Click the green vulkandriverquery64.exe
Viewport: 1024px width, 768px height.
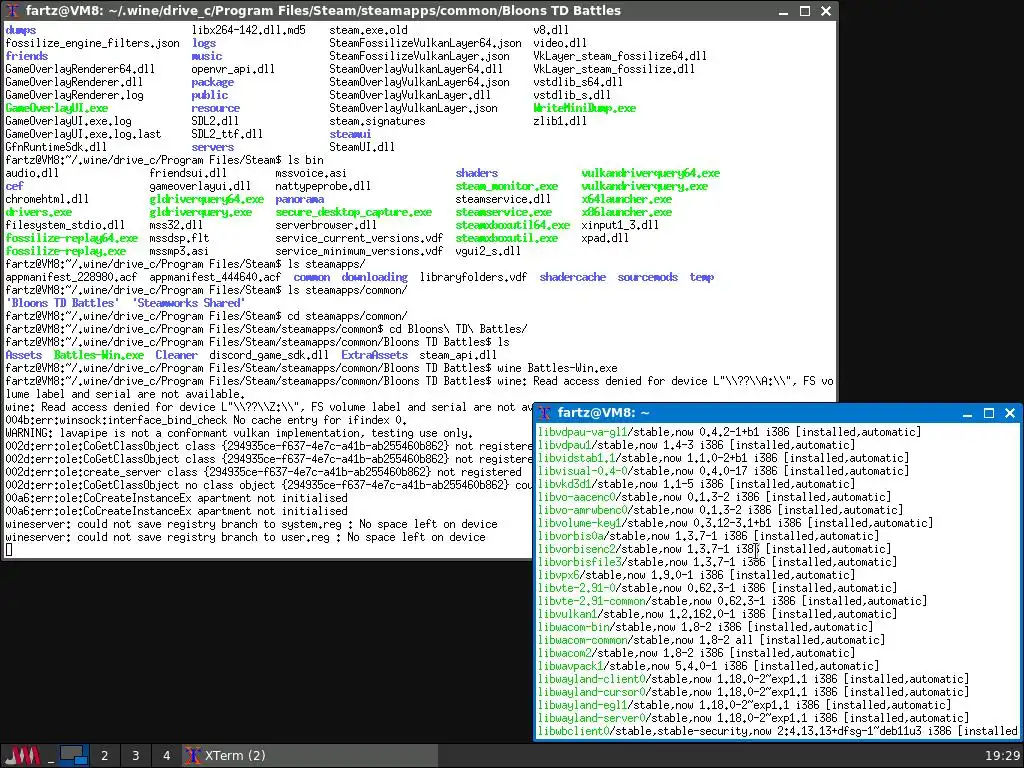tap(650, 173)
